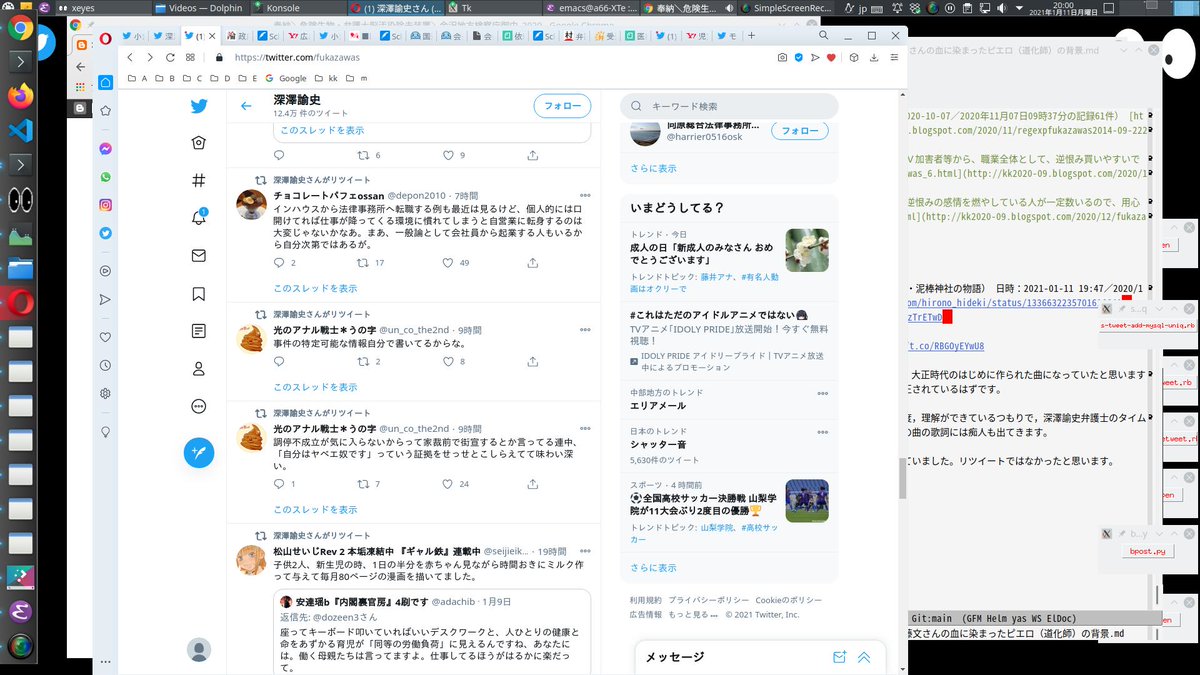This screenshot has height=675, width=1200.
Task: Open Twitter more options circle icon
Action: point(199,406)
